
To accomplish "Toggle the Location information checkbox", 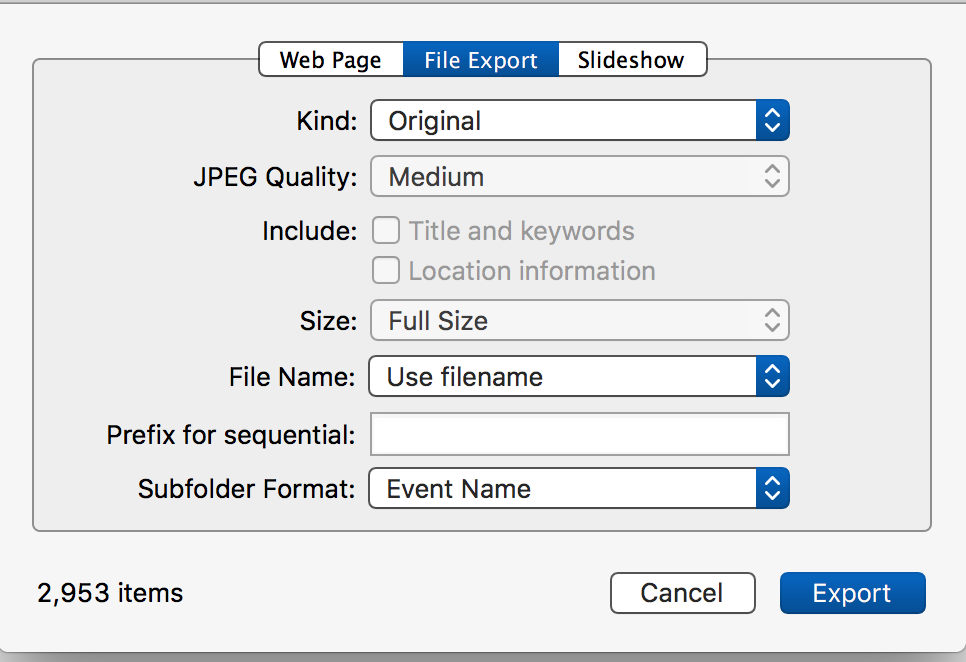I will point(385,271).
